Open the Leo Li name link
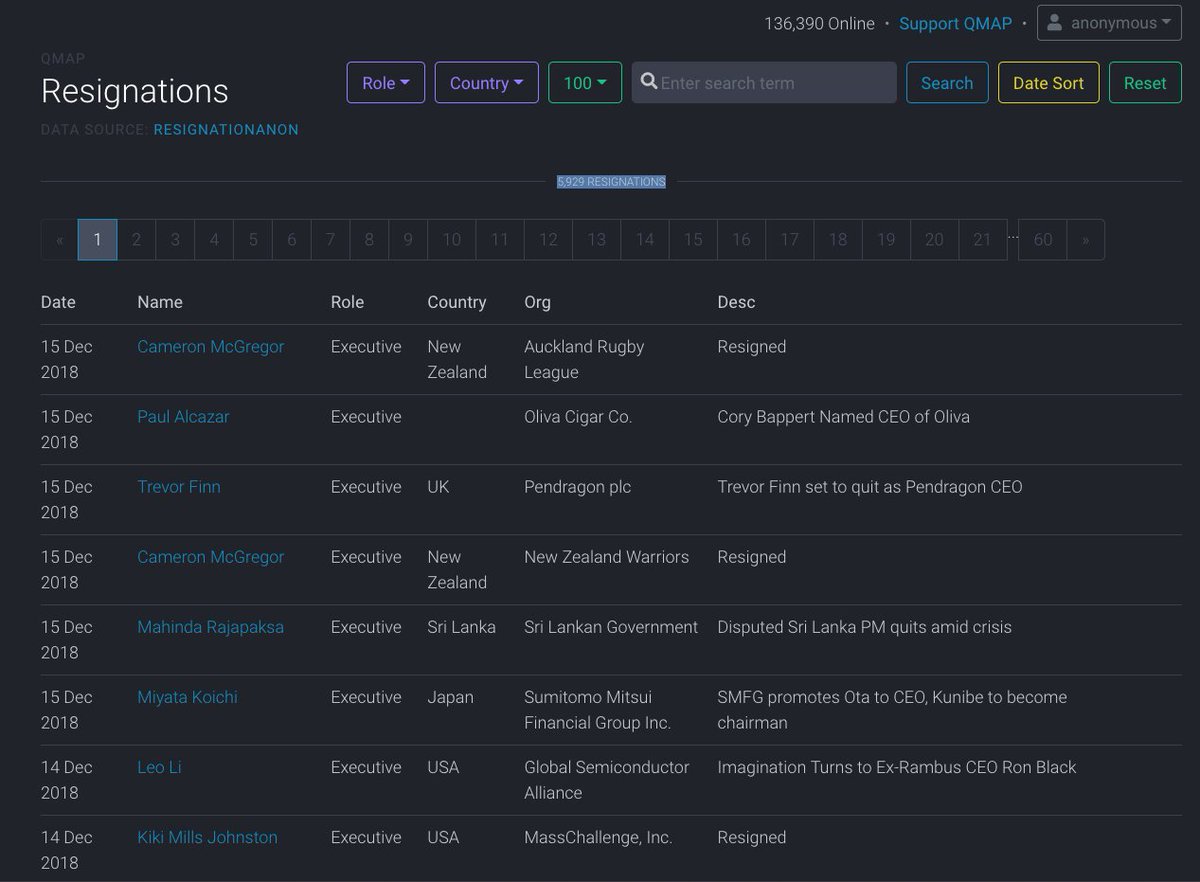The height and width of the screenshot is (882, 1200). click(x=159, y=767)
